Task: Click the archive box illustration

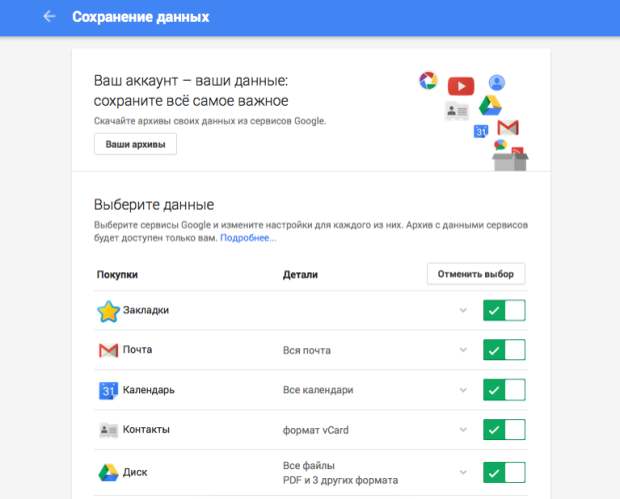Action: (510, 159)
